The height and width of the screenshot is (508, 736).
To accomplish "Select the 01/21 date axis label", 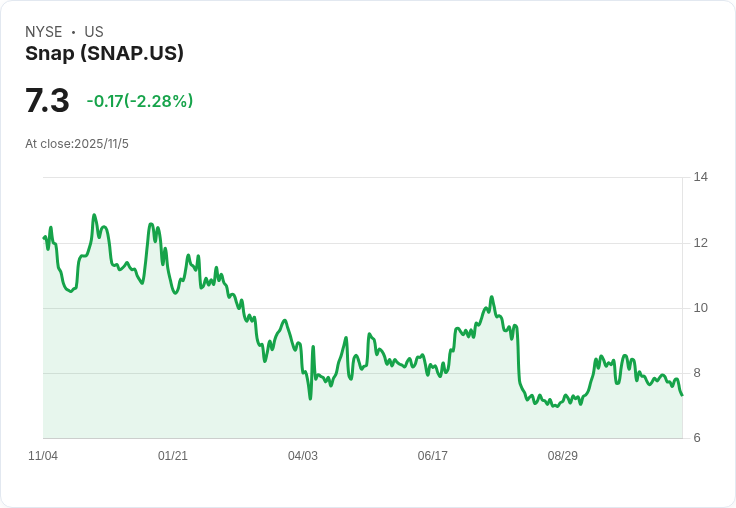I will point(173,456).
